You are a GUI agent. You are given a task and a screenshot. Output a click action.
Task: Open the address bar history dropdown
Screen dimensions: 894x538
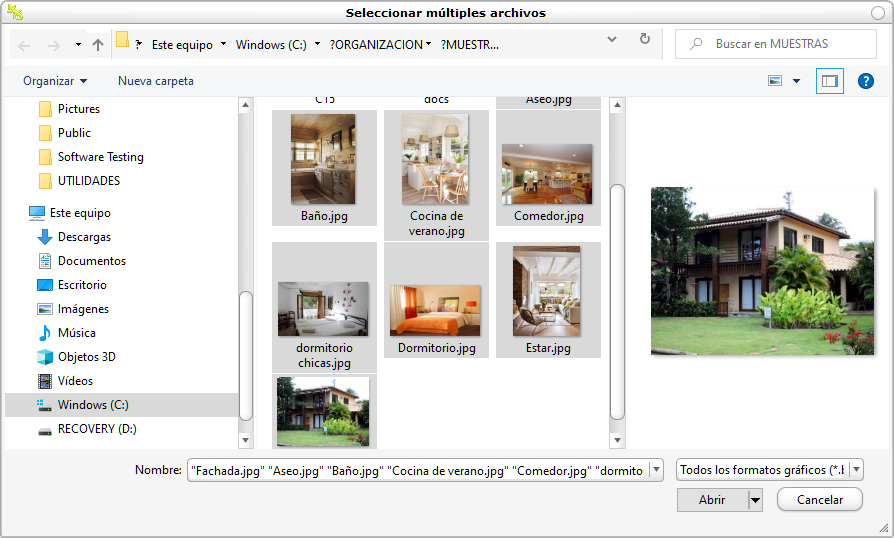[612, 40]
